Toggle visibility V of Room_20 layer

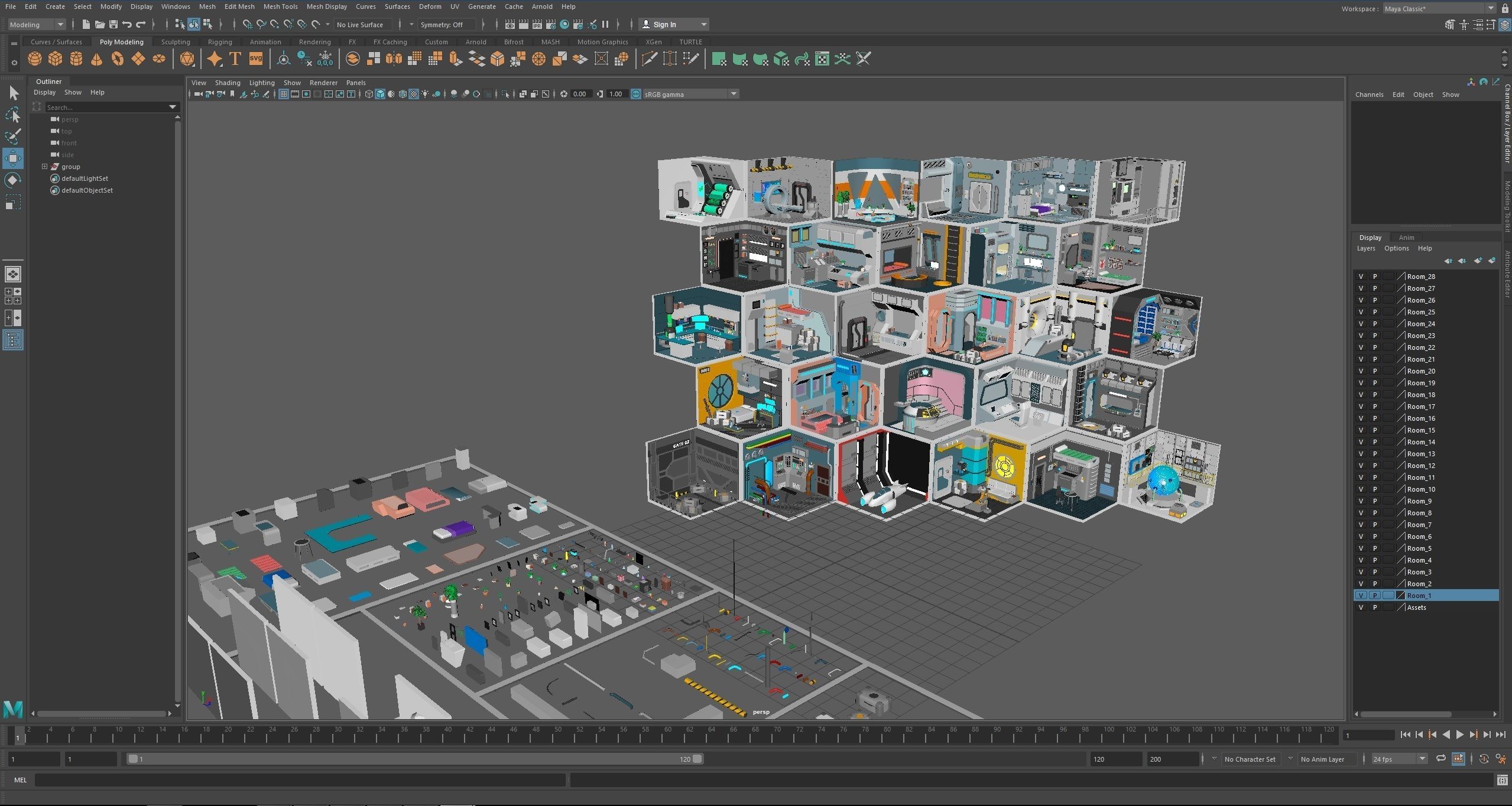tap(1361, 371)
